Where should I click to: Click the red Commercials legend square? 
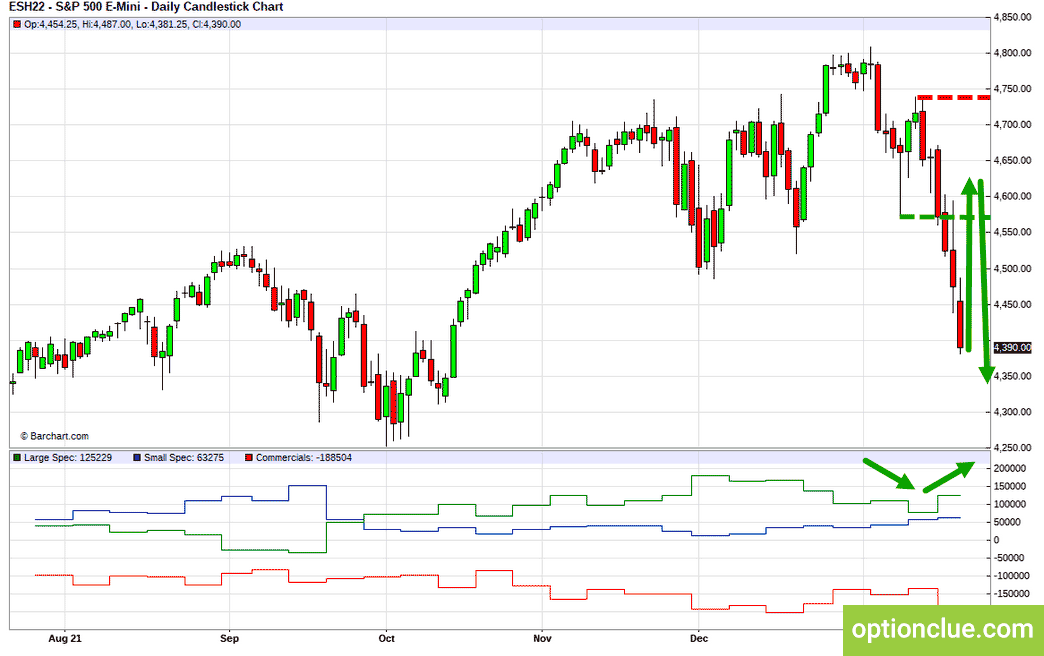[x=249, y=458]
